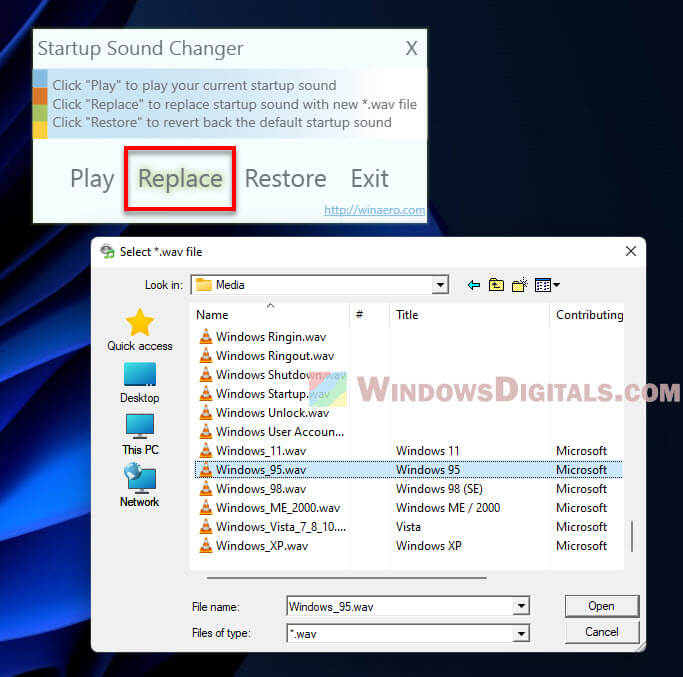
Task: Click Restore to revert startup sound
Action: tap(286, 179)
